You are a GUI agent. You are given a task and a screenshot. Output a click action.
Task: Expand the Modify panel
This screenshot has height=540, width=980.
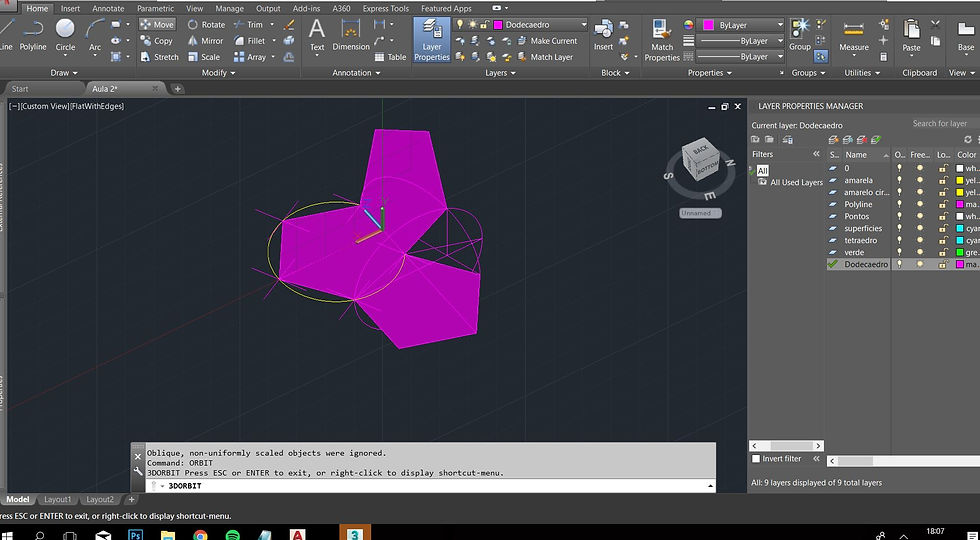click(218, 73)
